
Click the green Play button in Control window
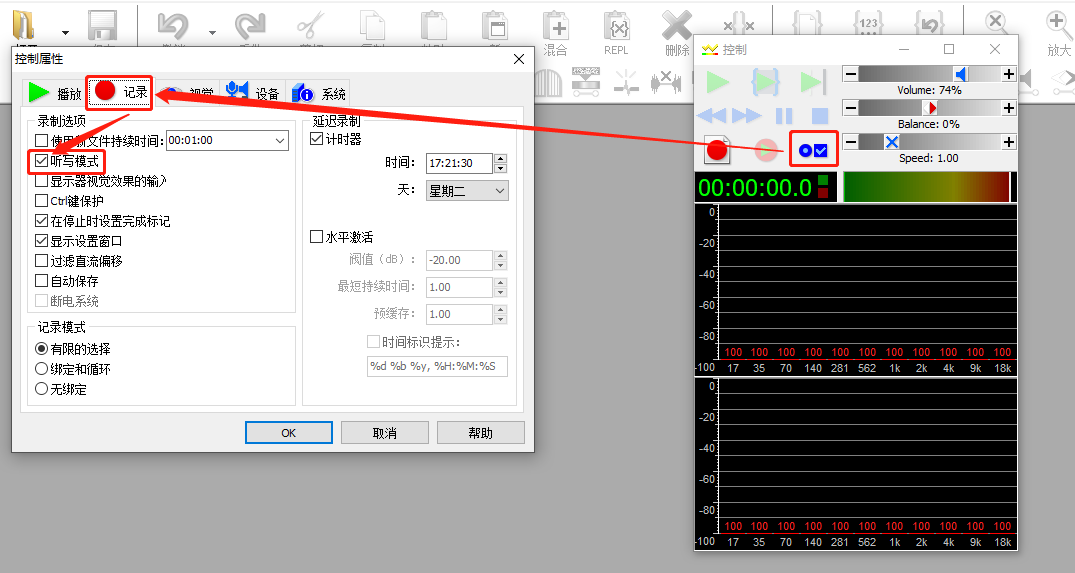point(718,82)
